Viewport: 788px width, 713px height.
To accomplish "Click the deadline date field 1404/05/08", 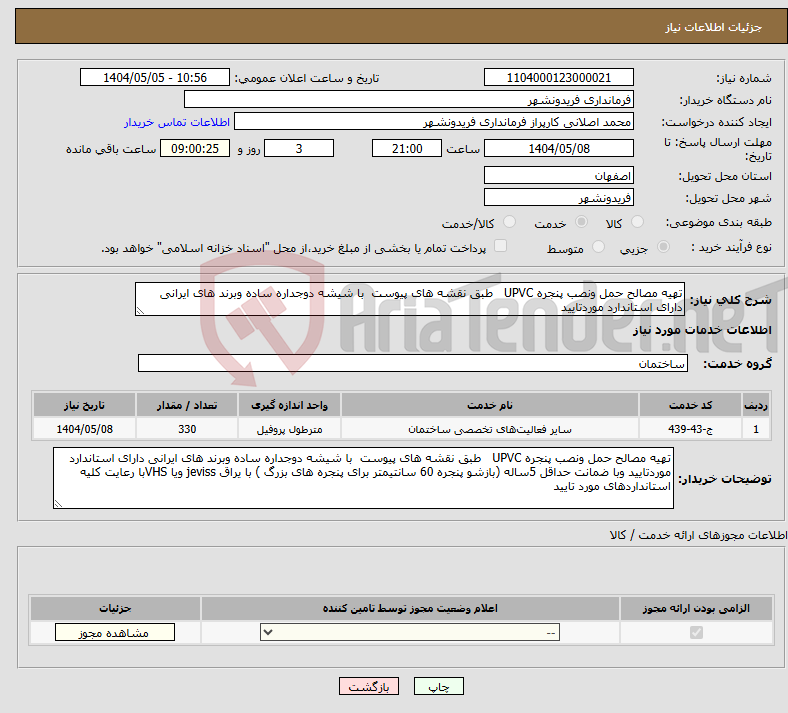I will (558, 148).
